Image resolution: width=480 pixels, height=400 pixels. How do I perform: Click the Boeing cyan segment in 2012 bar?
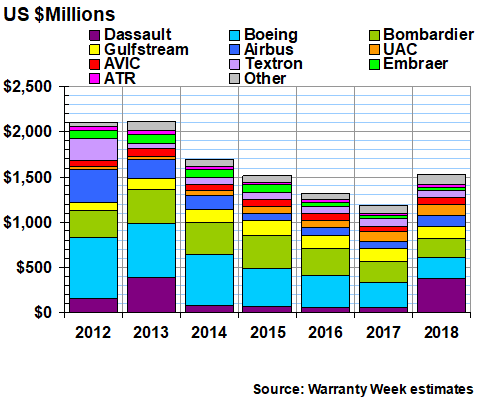(x=93, y=268)
